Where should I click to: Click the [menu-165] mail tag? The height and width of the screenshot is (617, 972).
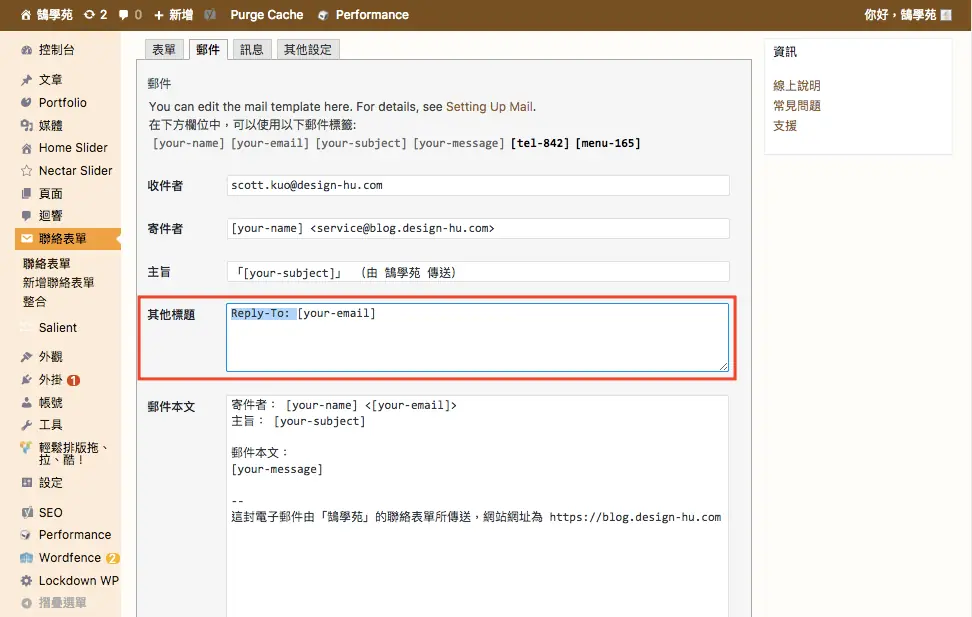[x=608, y=143]
